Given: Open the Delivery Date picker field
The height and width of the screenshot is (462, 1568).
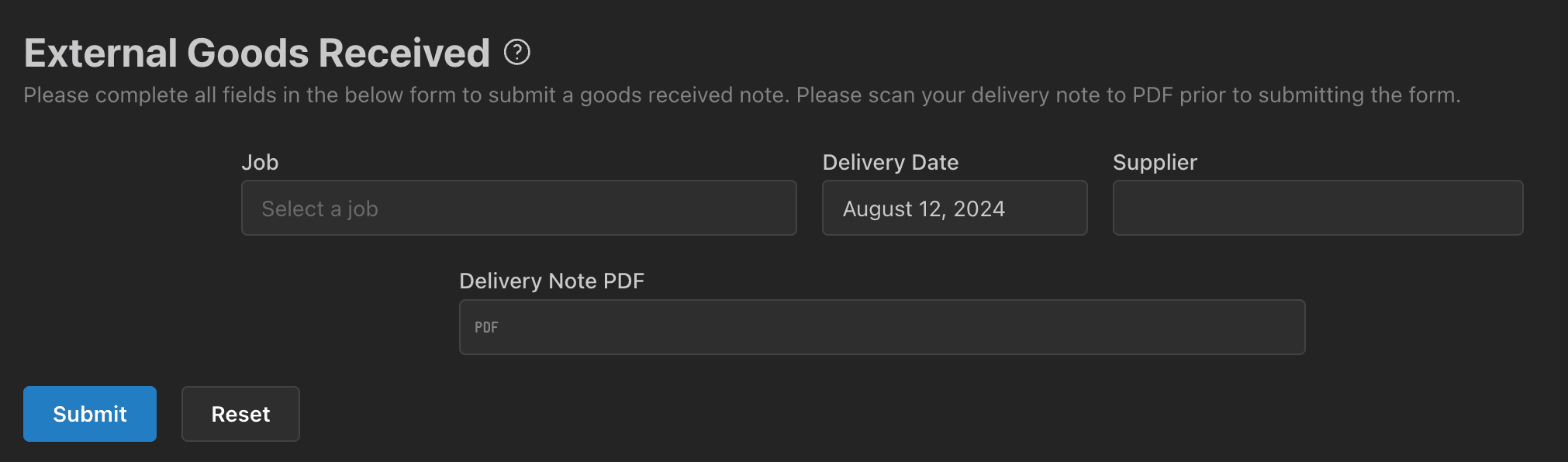Looking at the screenshot, I should click(954, 208).
